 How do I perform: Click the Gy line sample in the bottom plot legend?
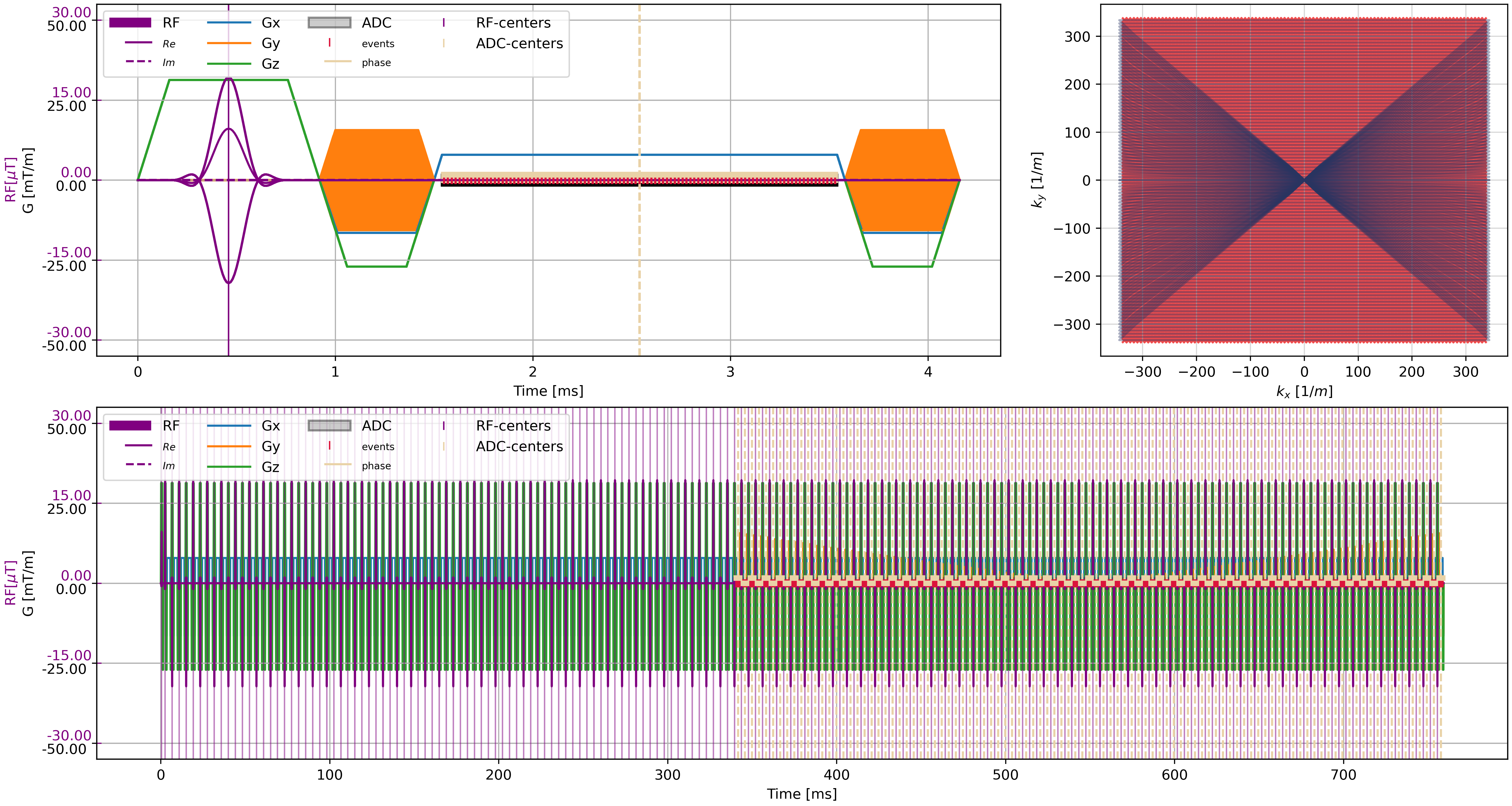tap(229, 446)
